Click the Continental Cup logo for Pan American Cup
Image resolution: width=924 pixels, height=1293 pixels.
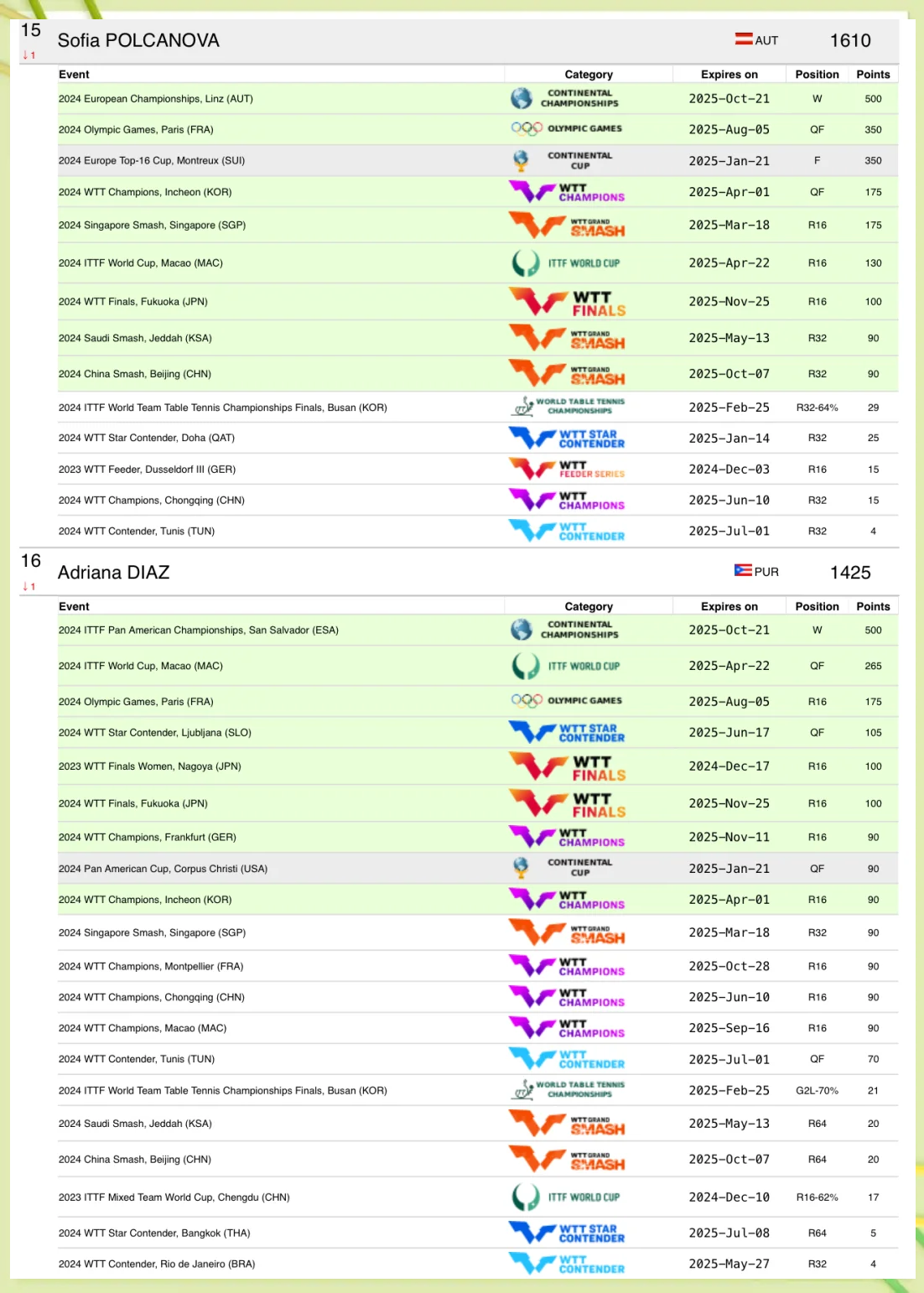click(563, 868)
